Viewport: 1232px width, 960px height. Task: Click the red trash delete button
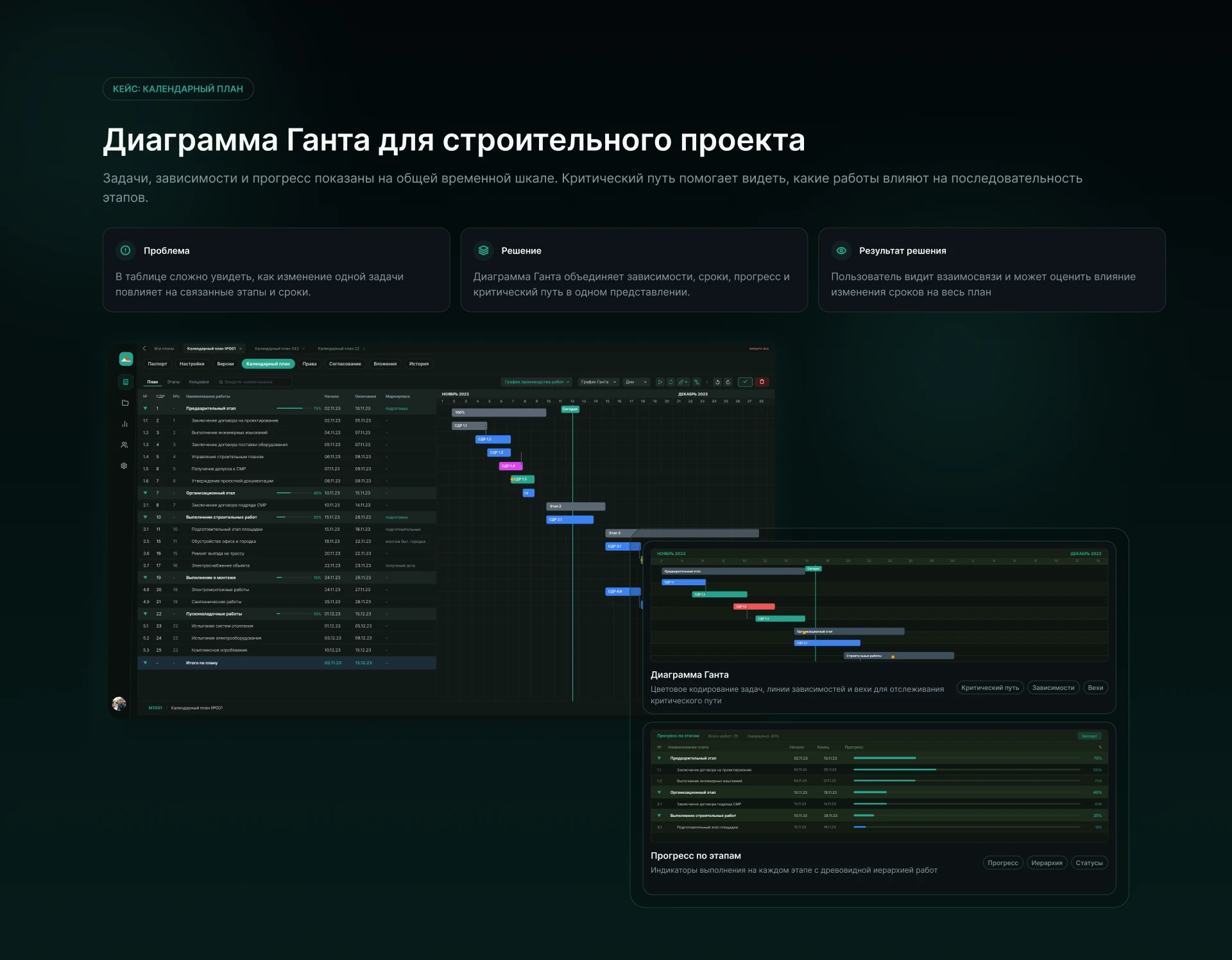click(x=762, y=382)
